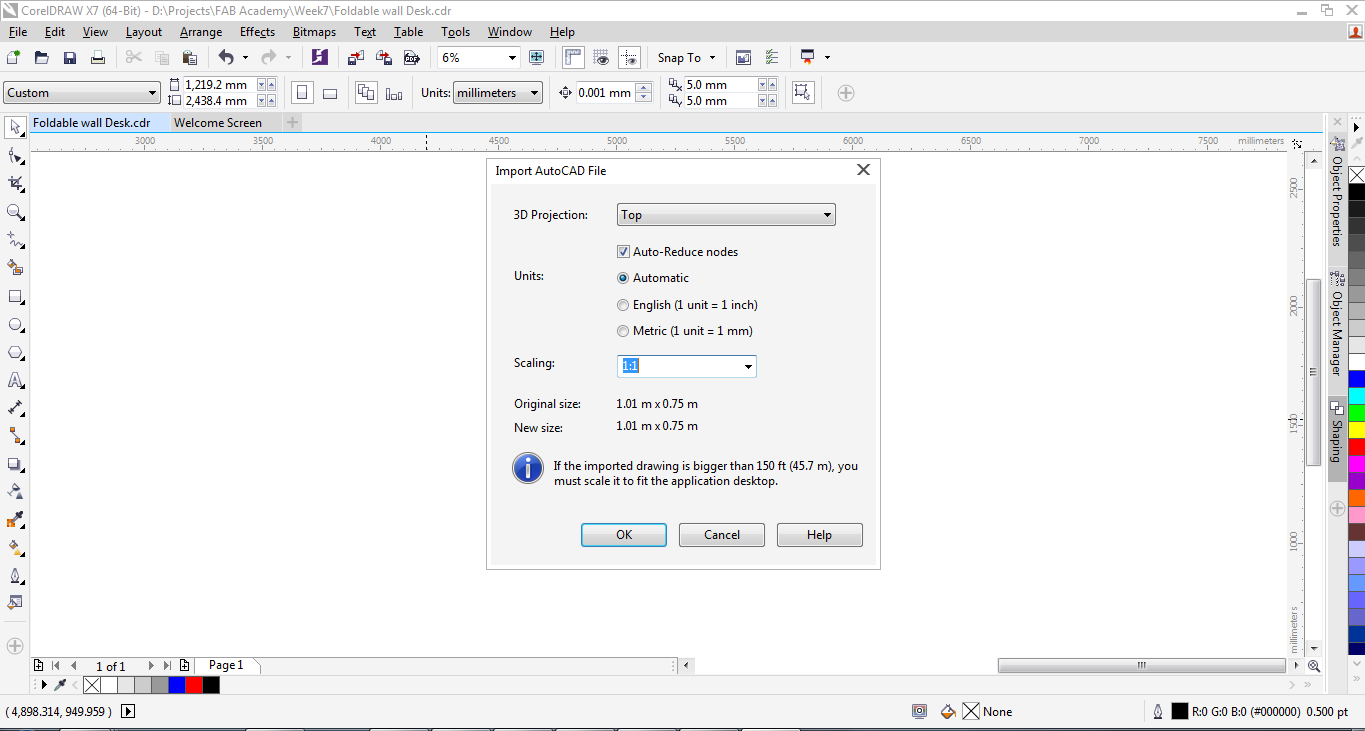Select the Smart Fill tool

(x=15, y=268)
